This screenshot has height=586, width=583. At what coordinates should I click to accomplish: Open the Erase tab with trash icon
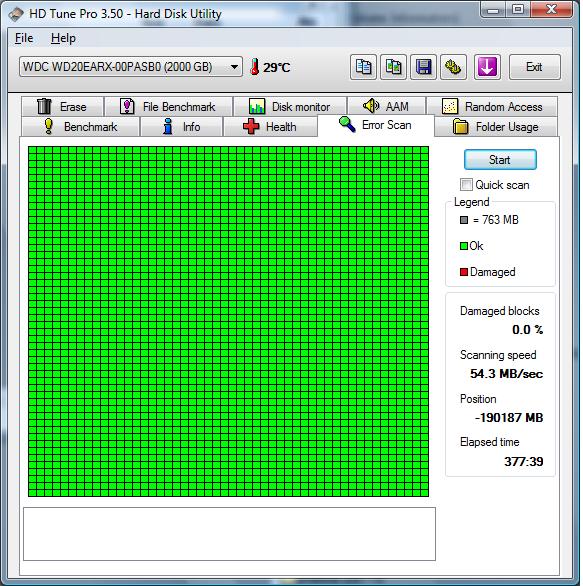point(62,107)
